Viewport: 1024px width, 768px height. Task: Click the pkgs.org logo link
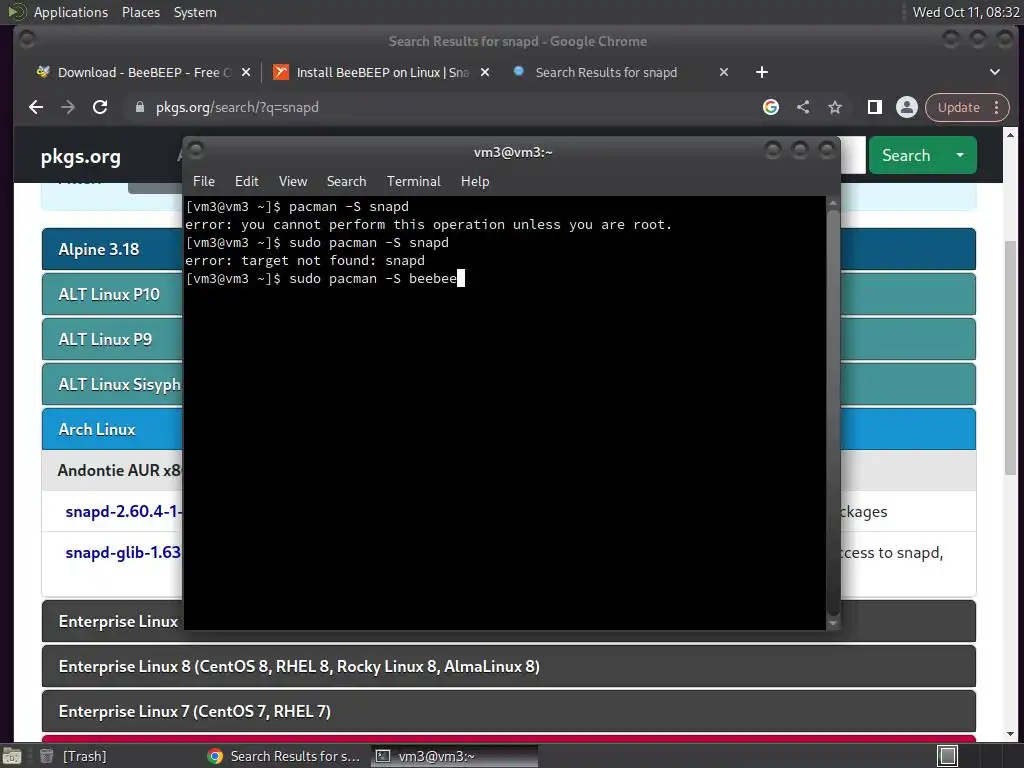coord(80,157)
